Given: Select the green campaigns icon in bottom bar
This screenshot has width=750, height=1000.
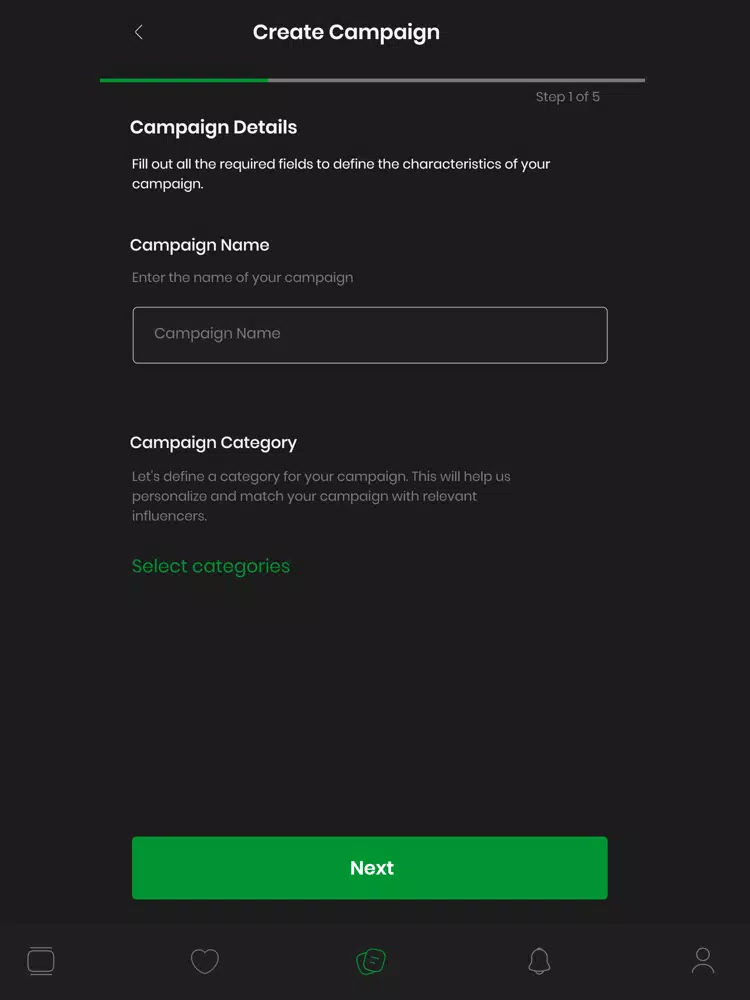Looking at the screenshot, I should coord(371,961).
